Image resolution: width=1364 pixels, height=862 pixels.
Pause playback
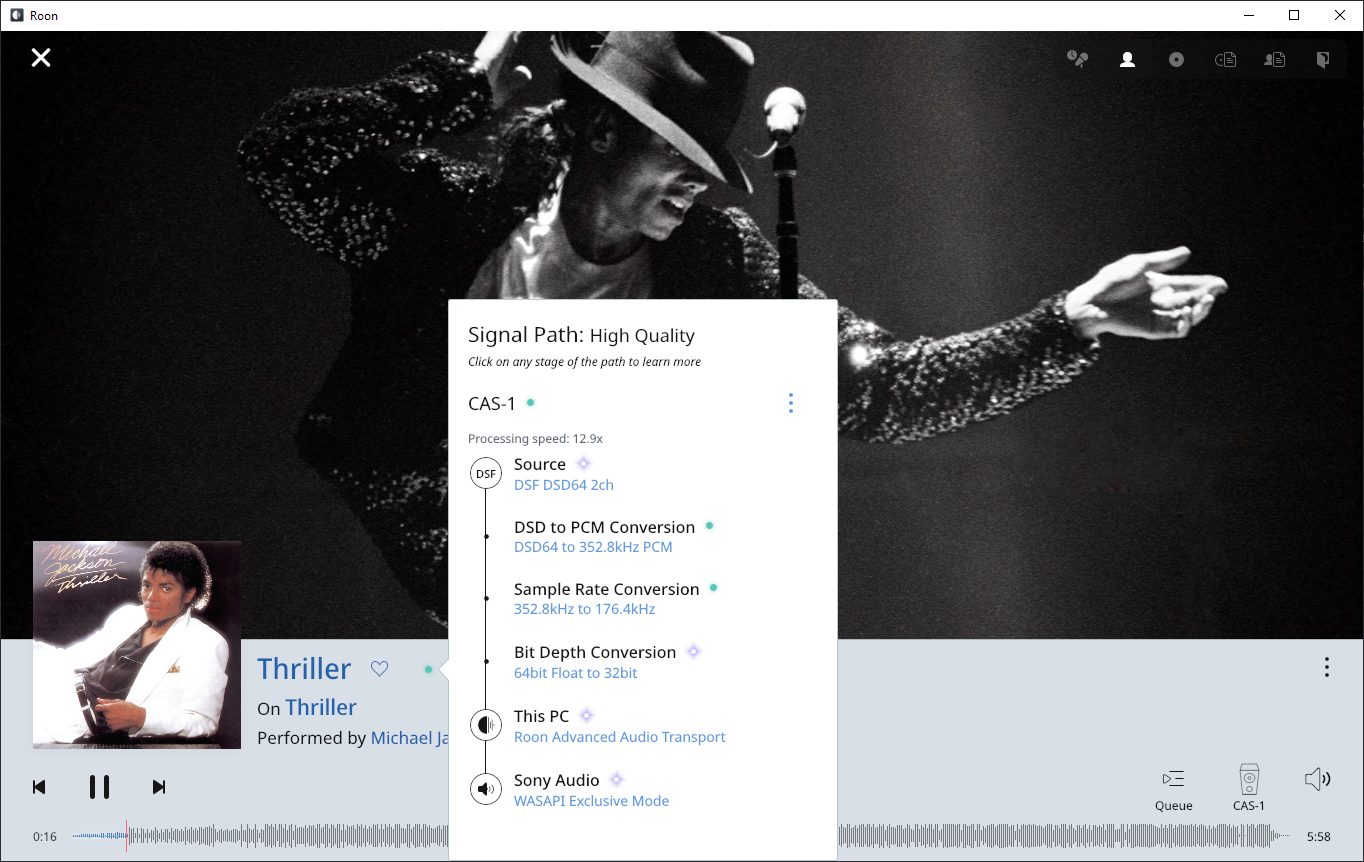(99, 787)
